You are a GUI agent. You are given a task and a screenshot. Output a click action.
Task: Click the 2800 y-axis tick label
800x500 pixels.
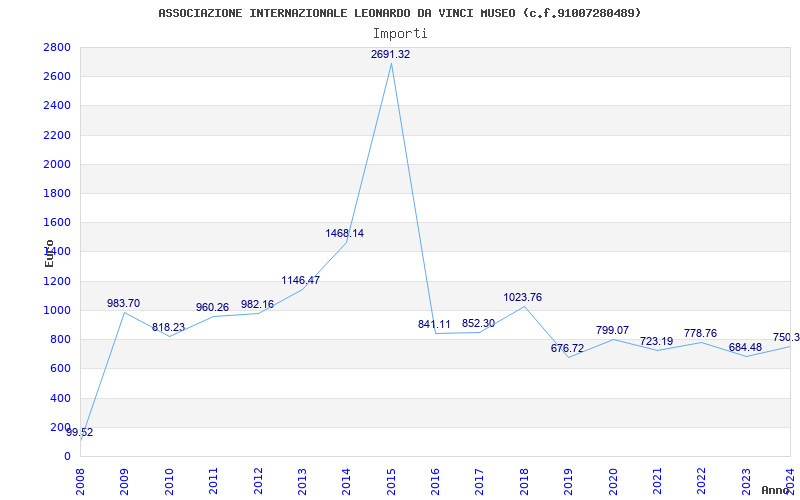57,47
